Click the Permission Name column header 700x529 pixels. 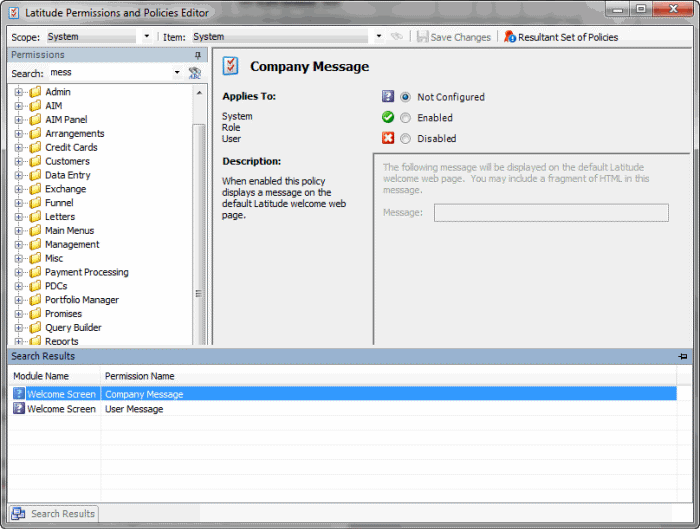(x=139, y=376)
